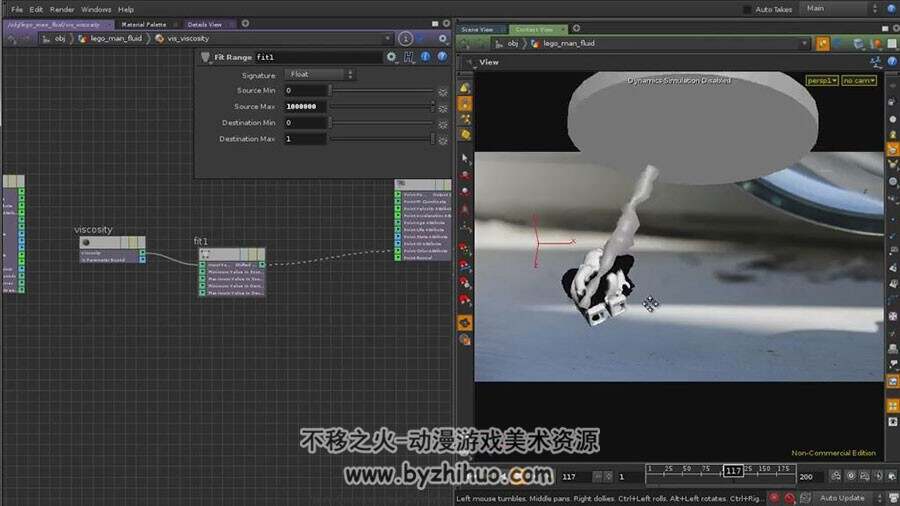Open the persp1 viewport dropdown
Screen dimensions: 900x506
tap(822, 81)
